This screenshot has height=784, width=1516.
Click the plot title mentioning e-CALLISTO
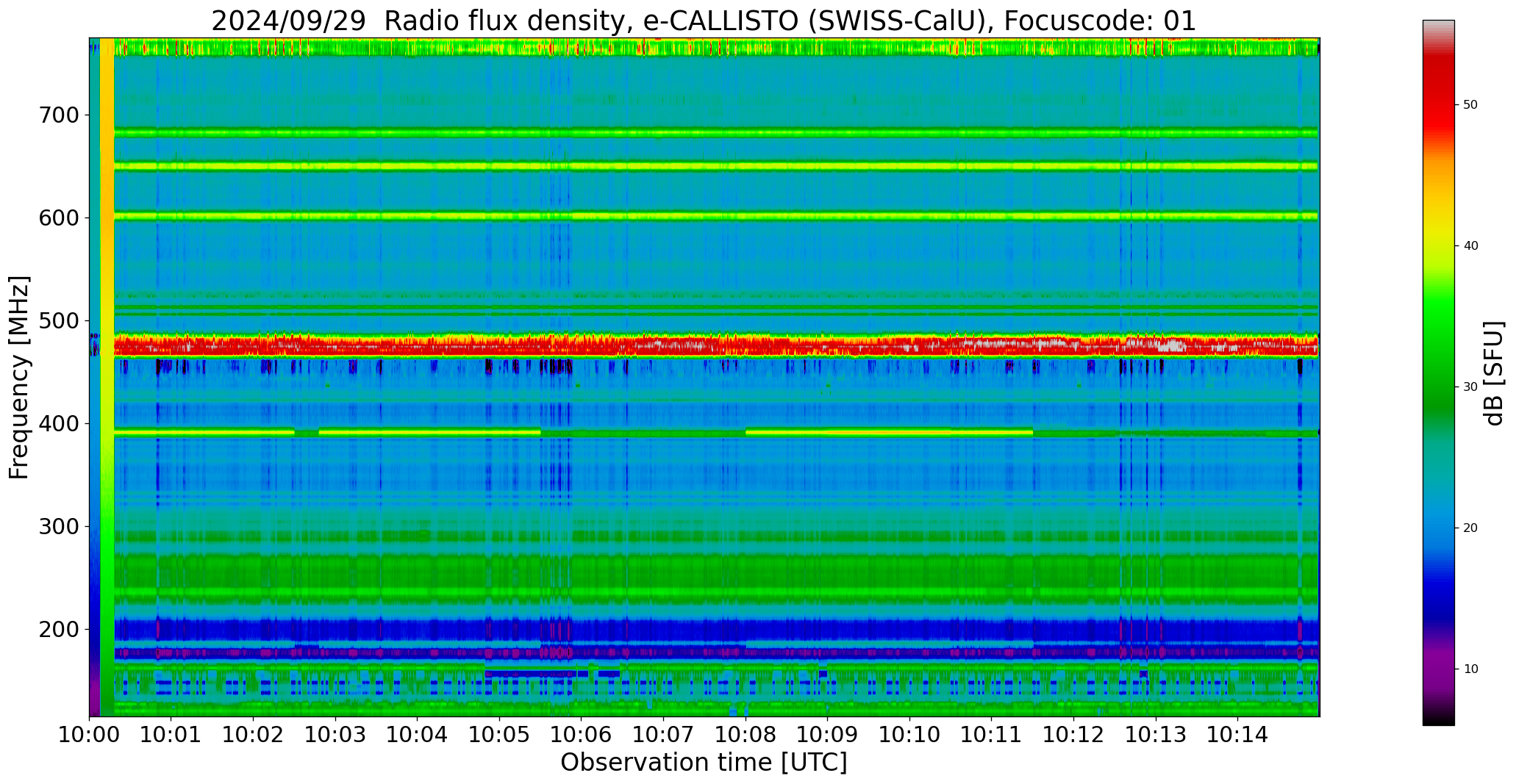pos(704,21)
